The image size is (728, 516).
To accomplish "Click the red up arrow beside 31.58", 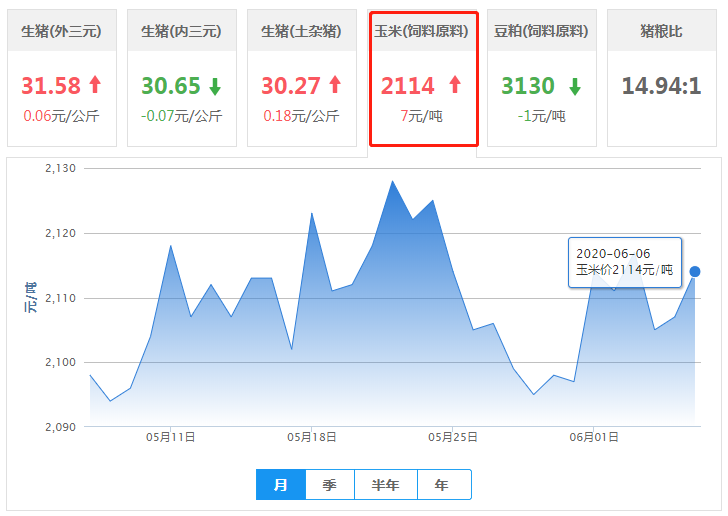I will point(95,85).
